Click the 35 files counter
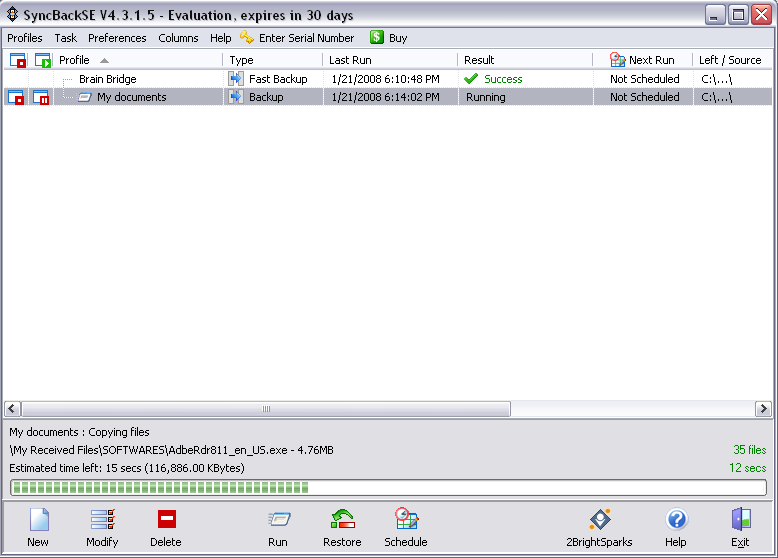The width and height of the screenshot is (778, 558). (x=750, y=450)
